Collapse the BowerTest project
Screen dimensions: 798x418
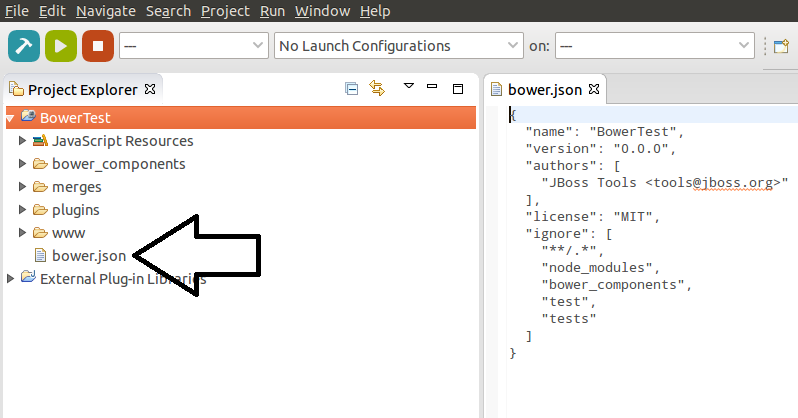coord(10,117)
